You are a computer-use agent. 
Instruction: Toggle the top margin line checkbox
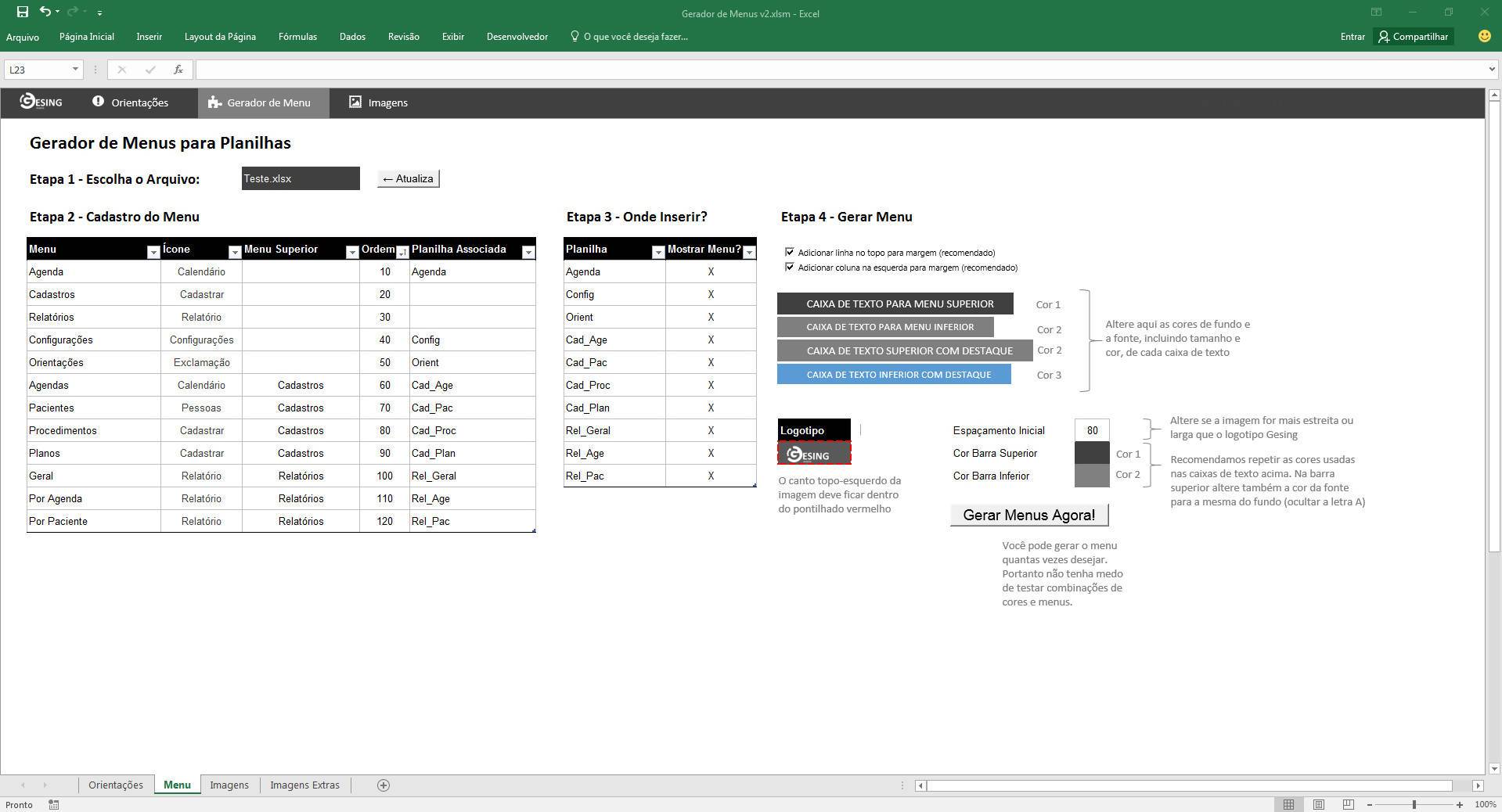789,252
